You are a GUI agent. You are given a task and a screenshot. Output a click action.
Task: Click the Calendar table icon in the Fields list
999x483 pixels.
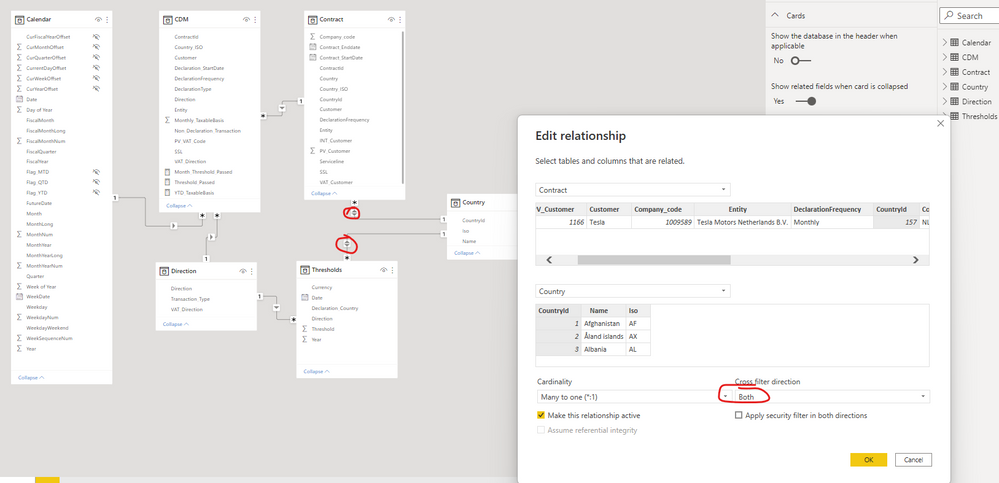pos(954,43)
